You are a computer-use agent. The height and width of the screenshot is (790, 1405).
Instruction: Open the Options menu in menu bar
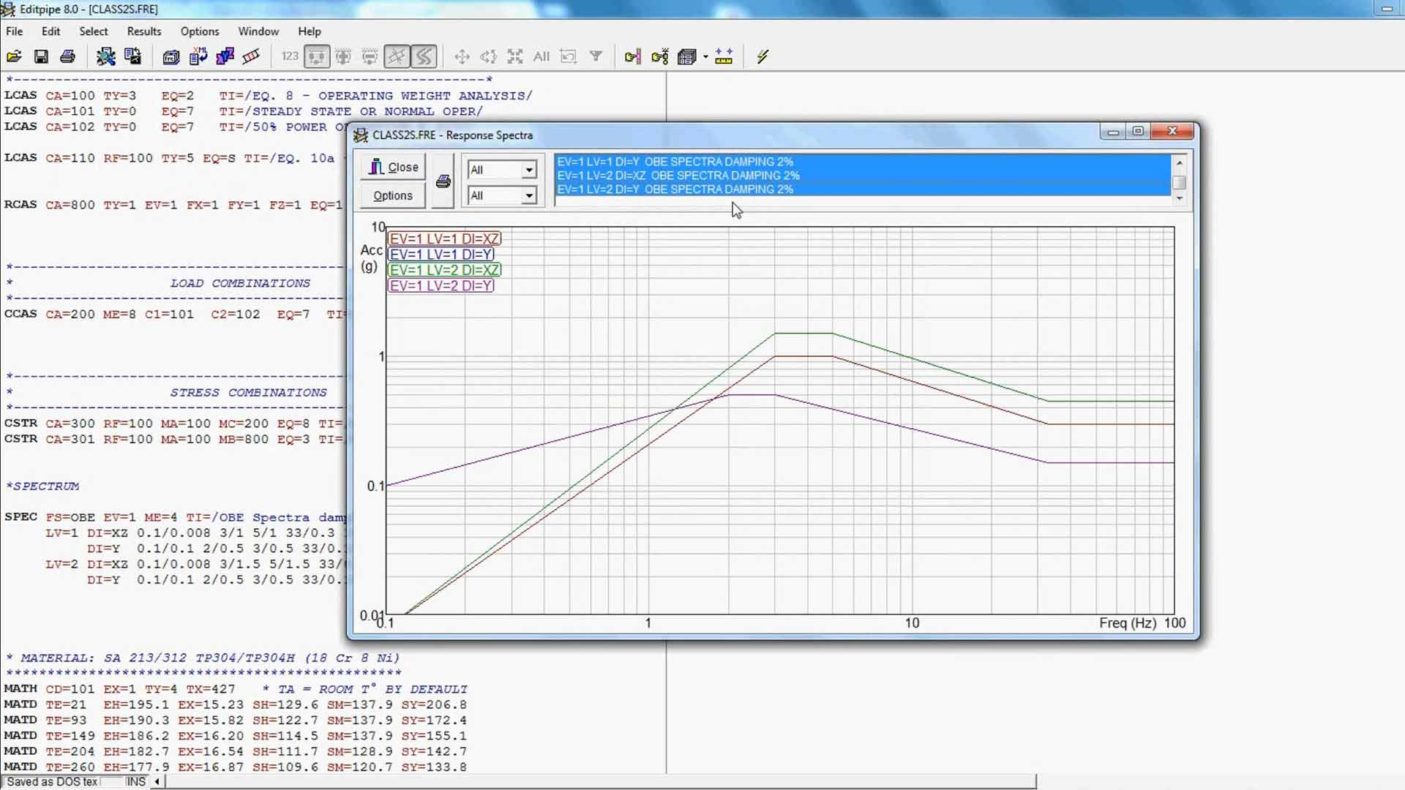click(x=199, y=31)
